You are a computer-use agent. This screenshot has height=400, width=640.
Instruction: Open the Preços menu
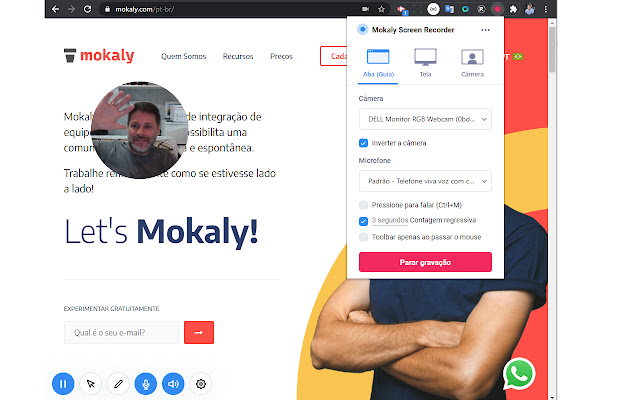pyautogui.click(x=281, y=56)
